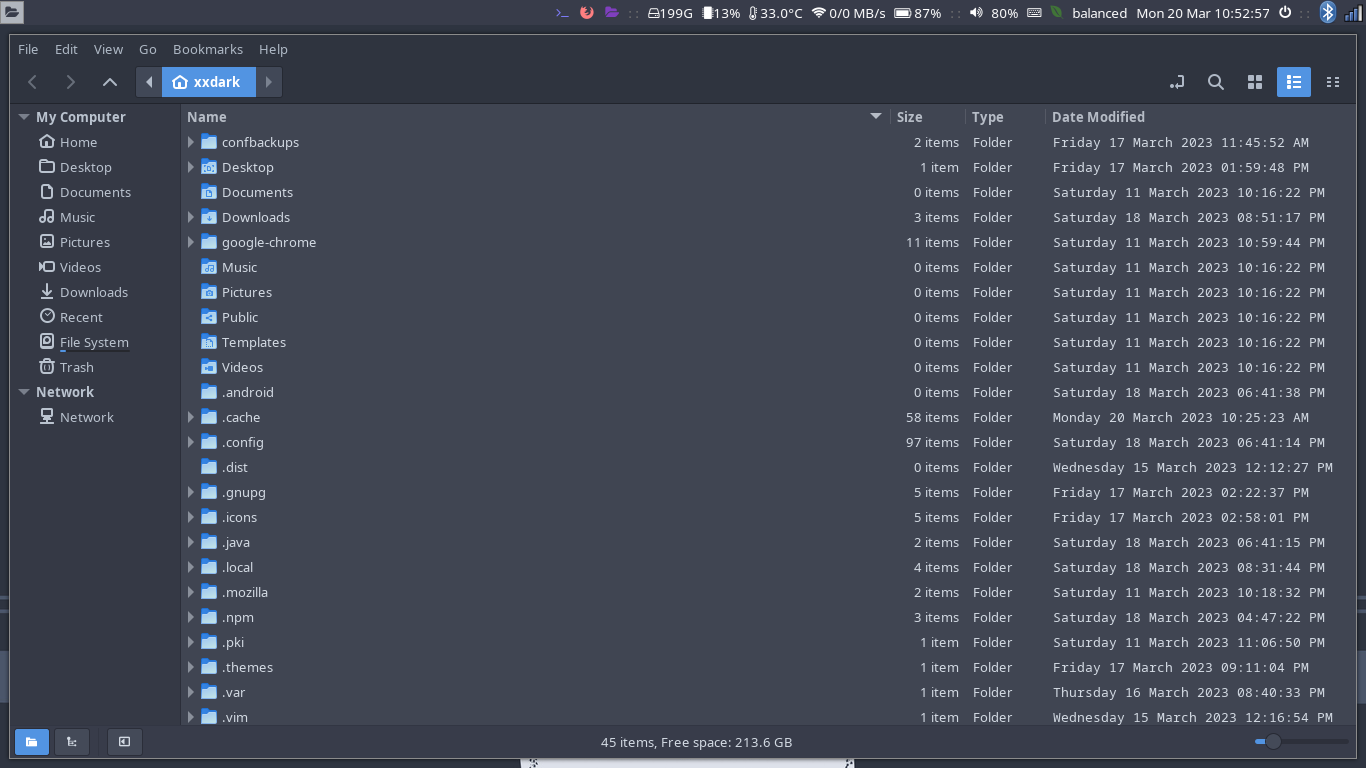Image resolution: width=1366 pixels, height=768 pixels.
Task: Toggle the location entry path icon
Action: coord(1176,82)
